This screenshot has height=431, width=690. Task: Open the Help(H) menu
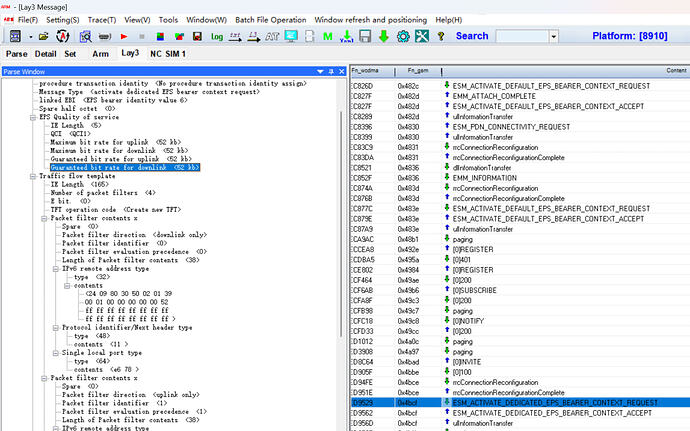(448, 20)
